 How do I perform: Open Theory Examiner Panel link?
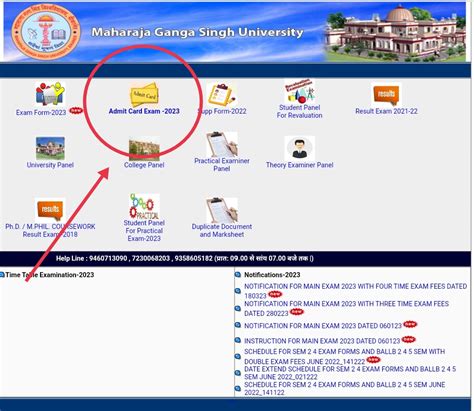click(299, 165)
